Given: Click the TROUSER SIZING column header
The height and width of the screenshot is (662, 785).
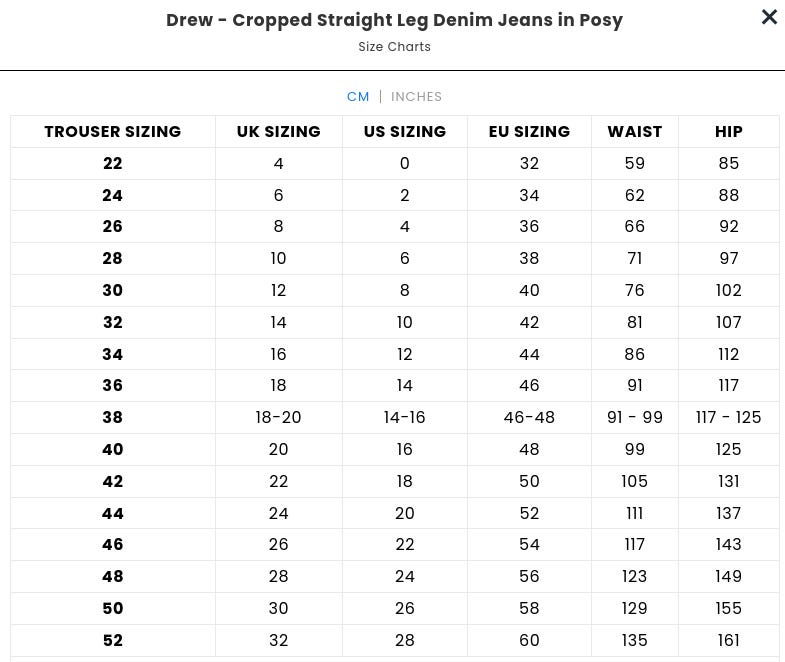Looking at the screenshot, I should point(113,132).
